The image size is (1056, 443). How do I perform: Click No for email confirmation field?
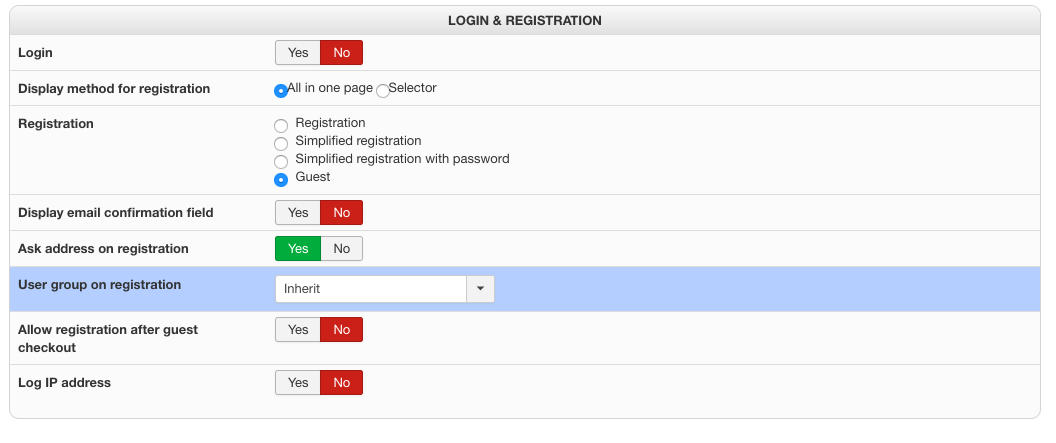(341, 213)
